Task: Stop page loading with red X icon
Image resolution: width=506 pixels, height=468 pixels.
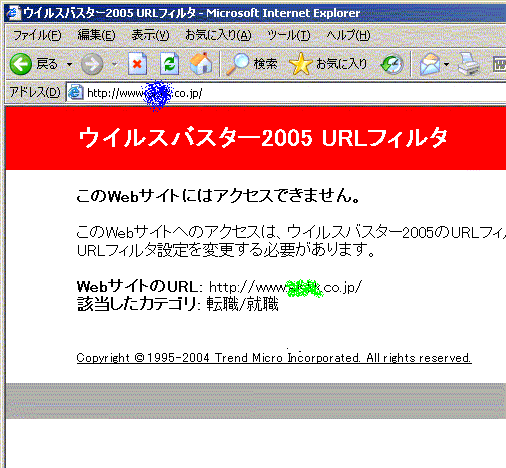Action: (x=137, y=64)
